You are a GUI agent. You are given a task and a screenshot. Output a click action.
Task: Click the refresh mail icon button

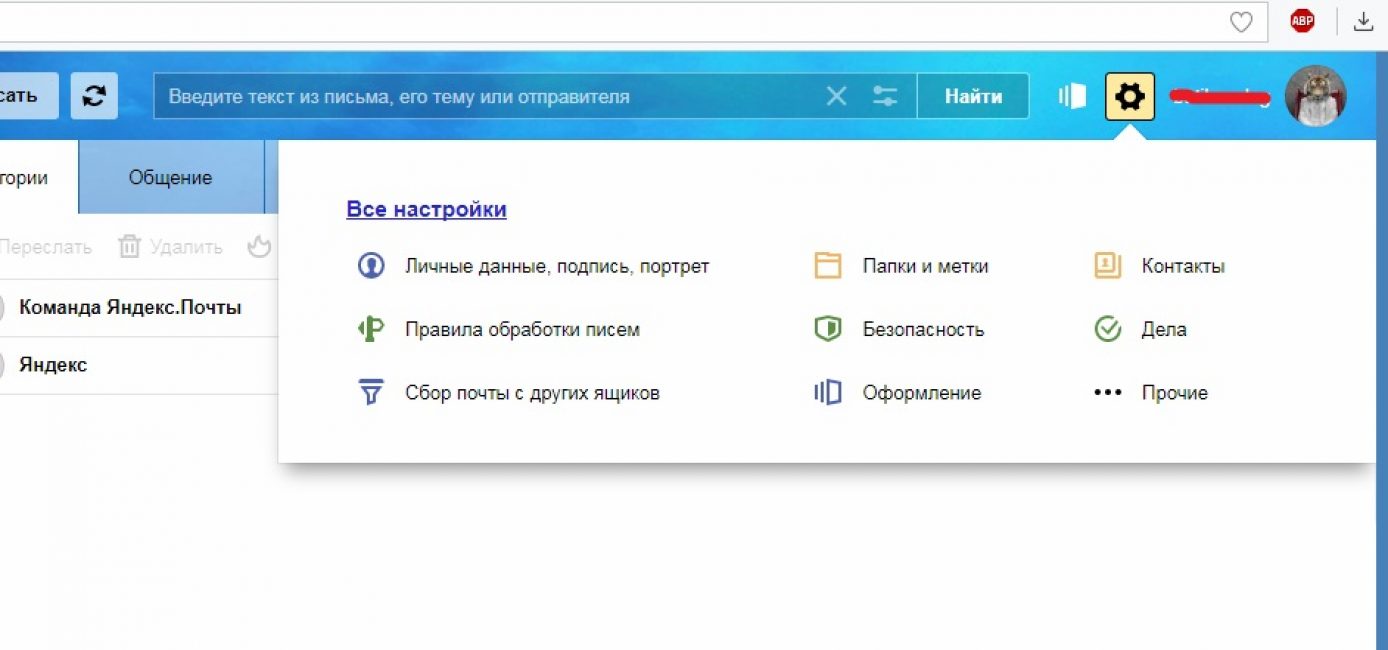(94, 96)
